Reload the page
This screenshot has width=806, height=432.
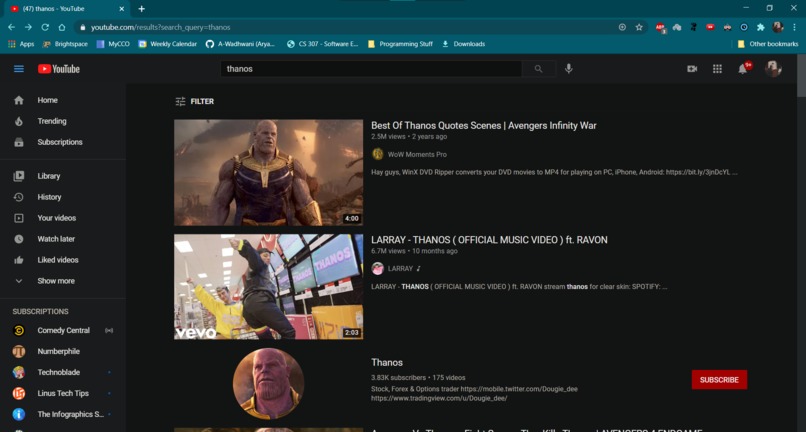(x=45, y=27)
